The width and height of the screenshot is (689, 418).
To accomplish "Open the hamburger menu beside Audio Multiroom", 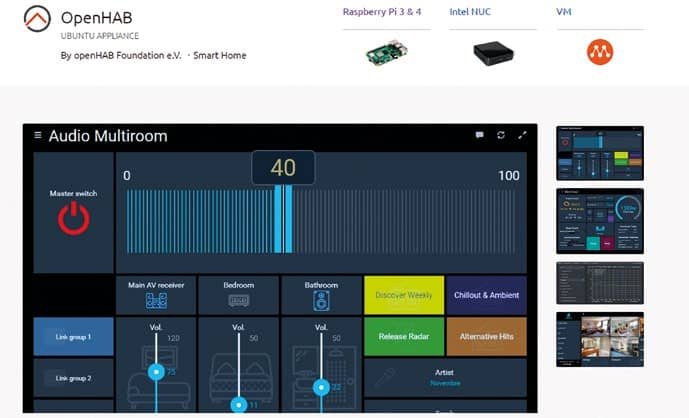I will click(x=38, y=135).
